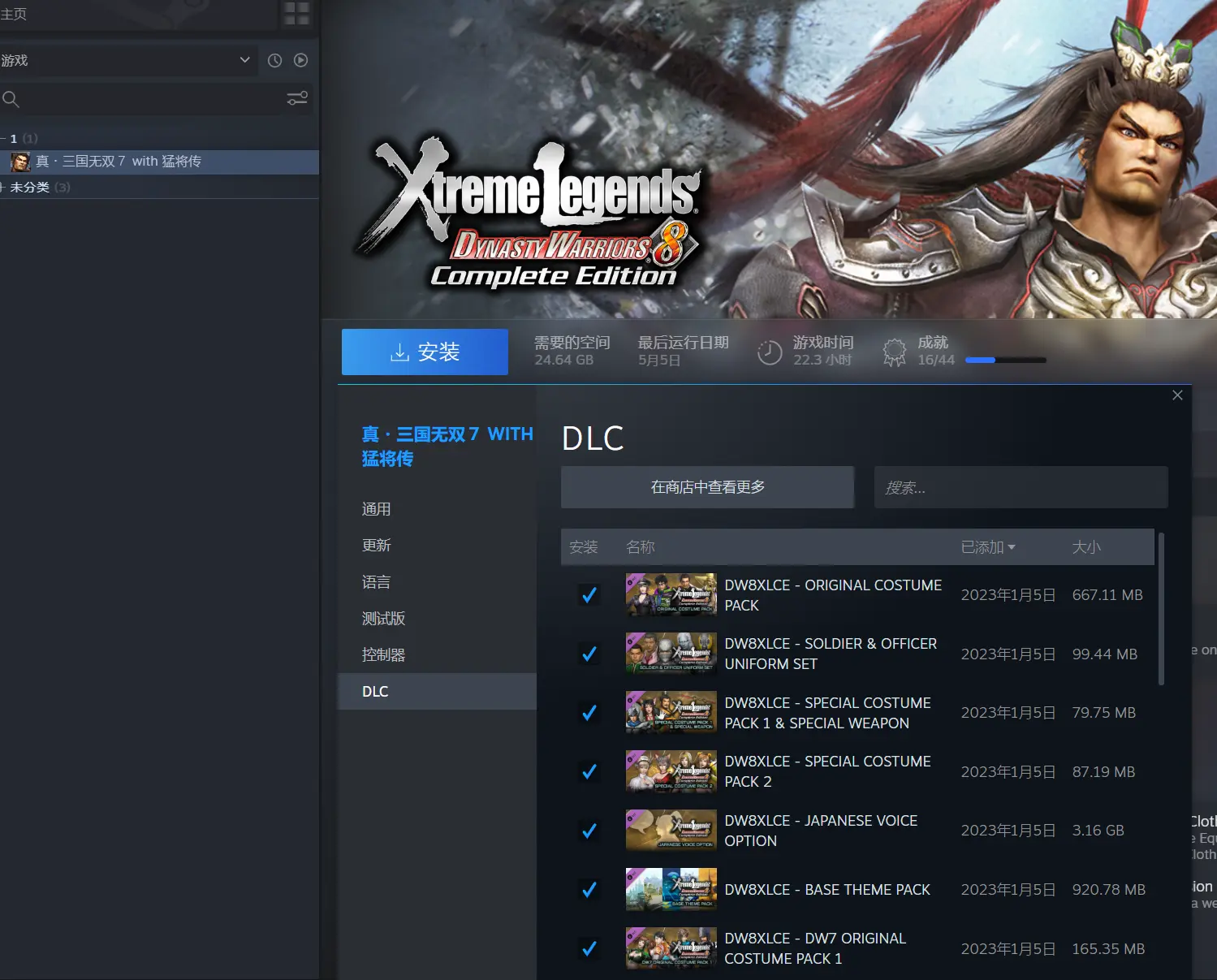Viewport: 1217px width, 980px height.
Task: Open the 通用 settings tab
Action: coord(437,510)
